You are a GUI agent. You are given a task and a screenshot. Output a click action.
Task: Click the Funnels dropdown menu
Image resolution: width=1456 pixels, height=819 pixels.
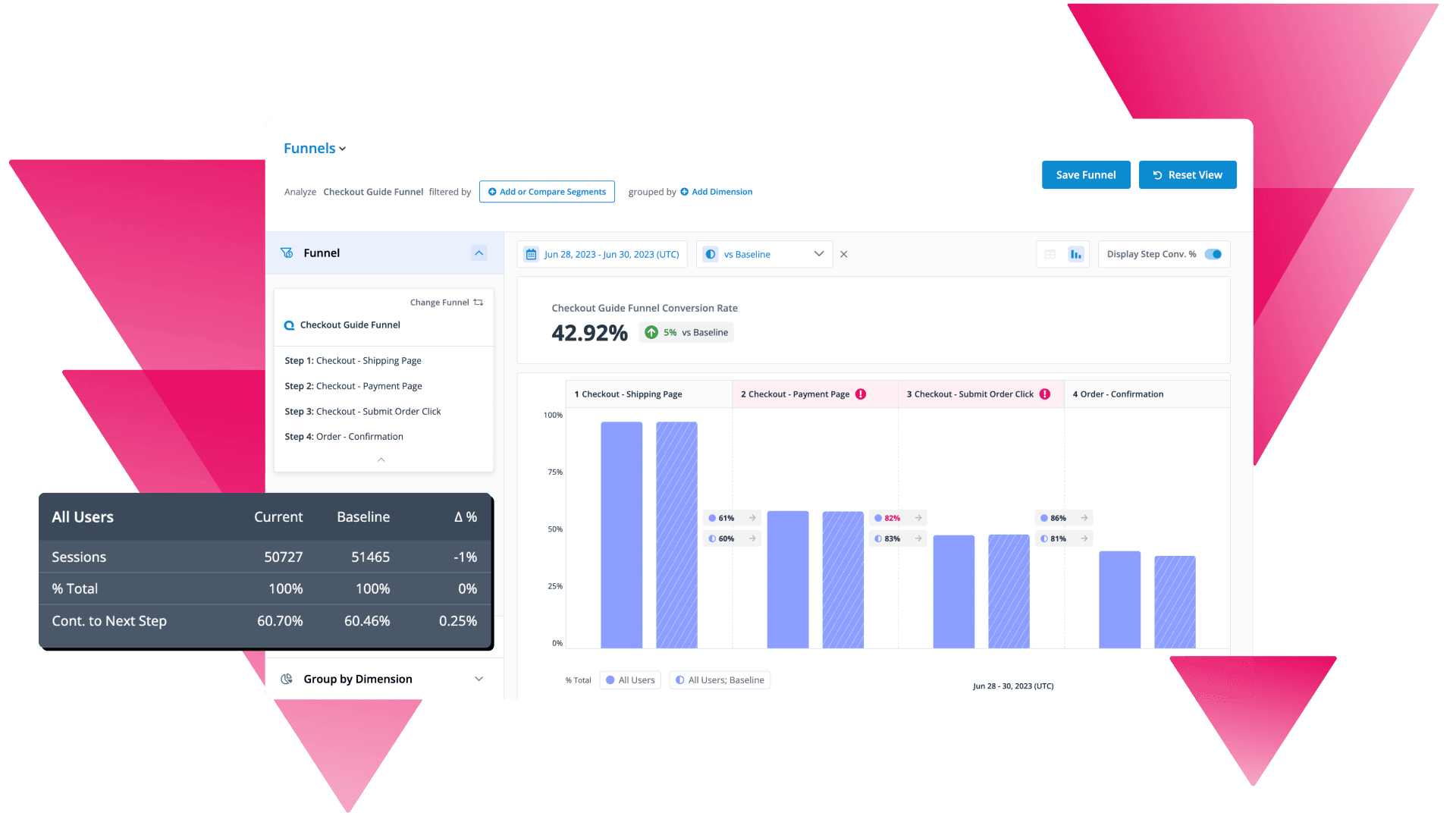click(x=314, y=148)
